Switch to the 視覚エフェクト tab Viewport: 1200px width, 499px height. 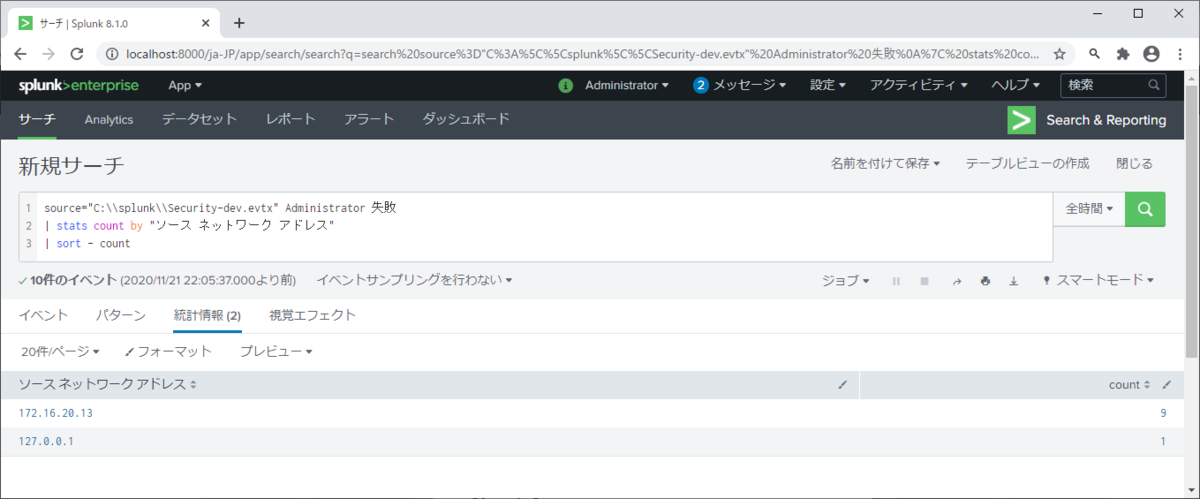[312, 315]
